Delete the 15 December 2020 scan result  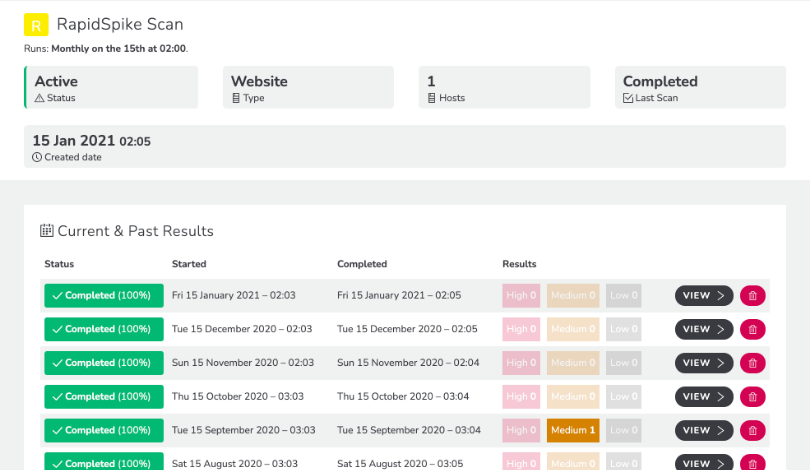(x=753, y=330)
